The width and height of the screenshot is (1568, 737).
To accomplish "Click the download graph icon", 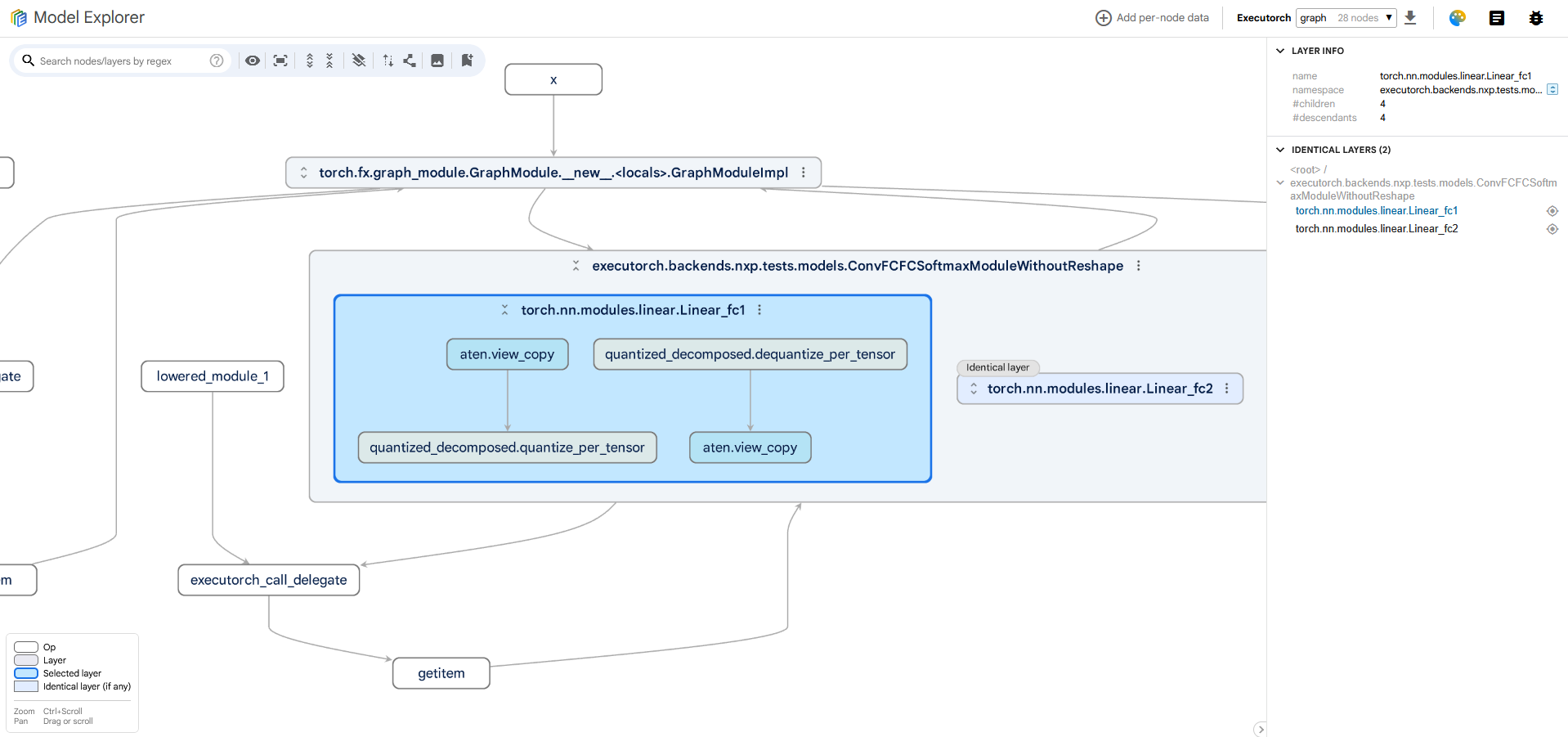I will click(x=1410, y=18).
